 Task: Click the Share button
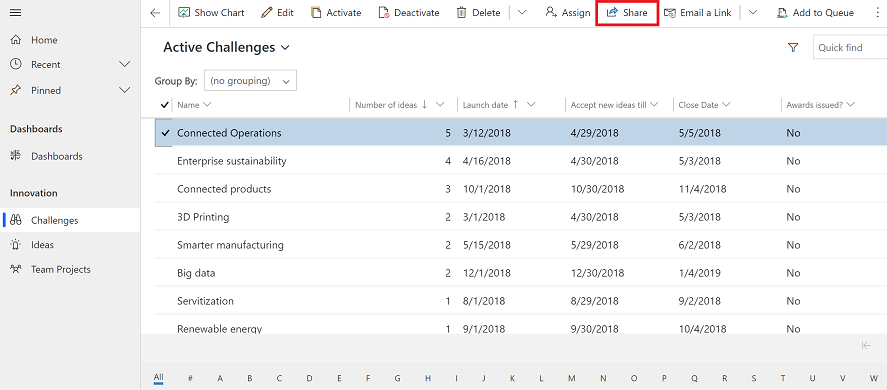click(627, 12)
